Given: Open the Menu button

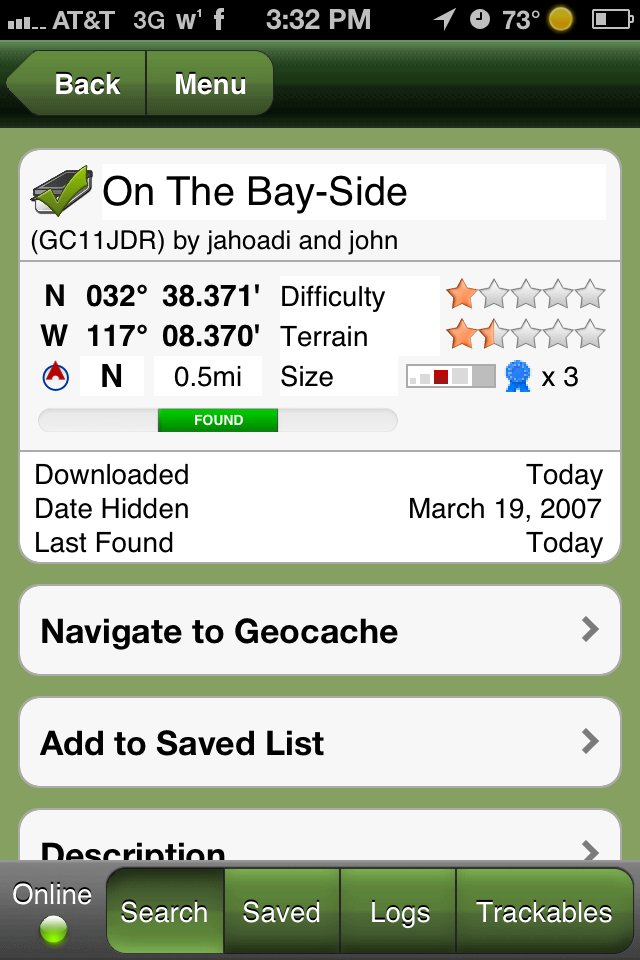Looking at the screenshot, I should tap(210, 84).
